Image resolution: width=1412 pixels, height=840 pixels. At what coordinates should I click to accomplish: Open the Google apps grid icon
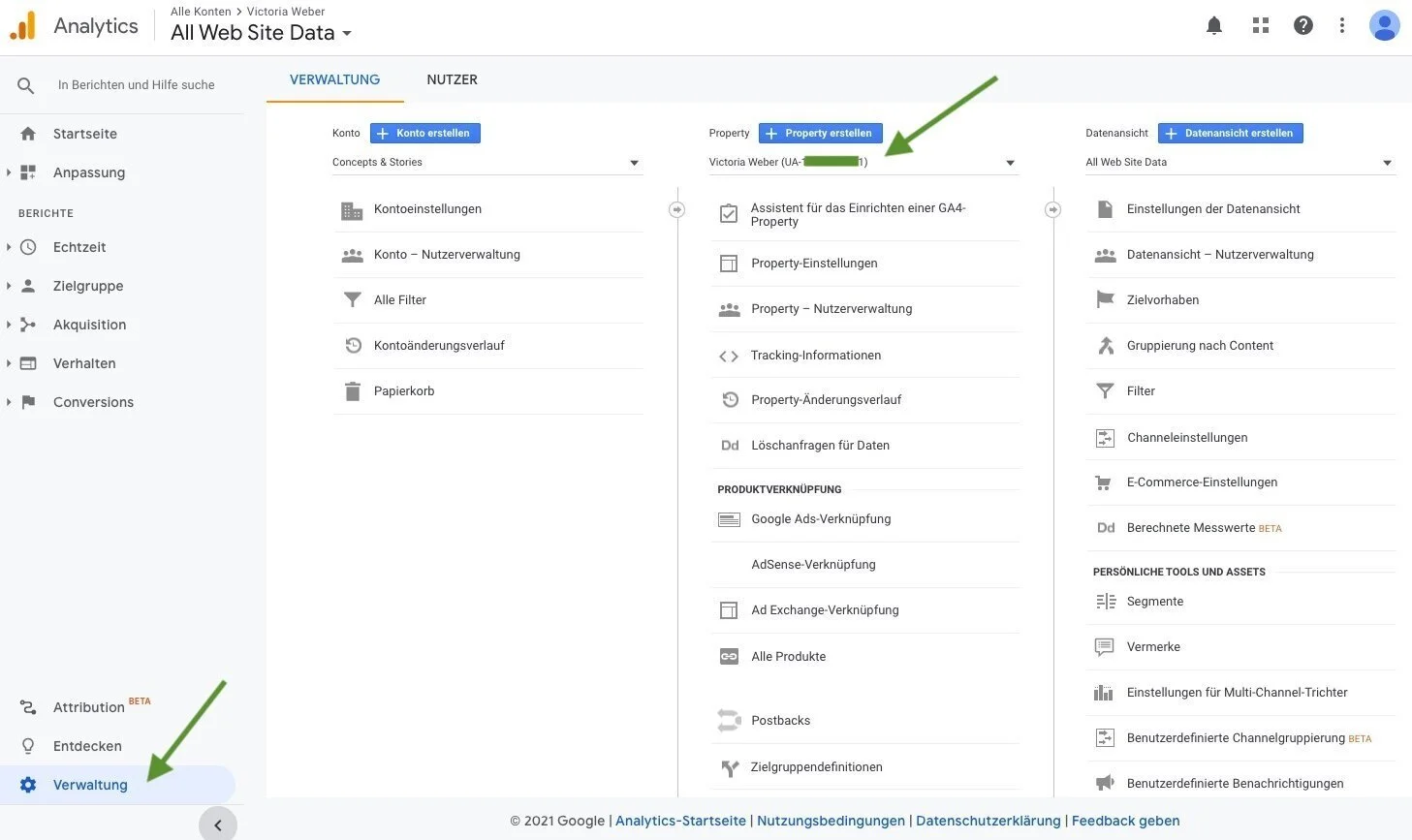[1260, 26]
